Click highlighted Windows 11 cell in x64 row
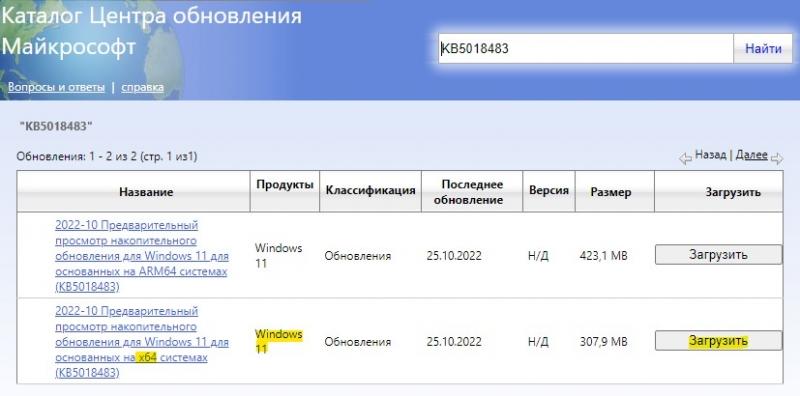The height and width of the screenshot is (396, 800). coord(279,342)
